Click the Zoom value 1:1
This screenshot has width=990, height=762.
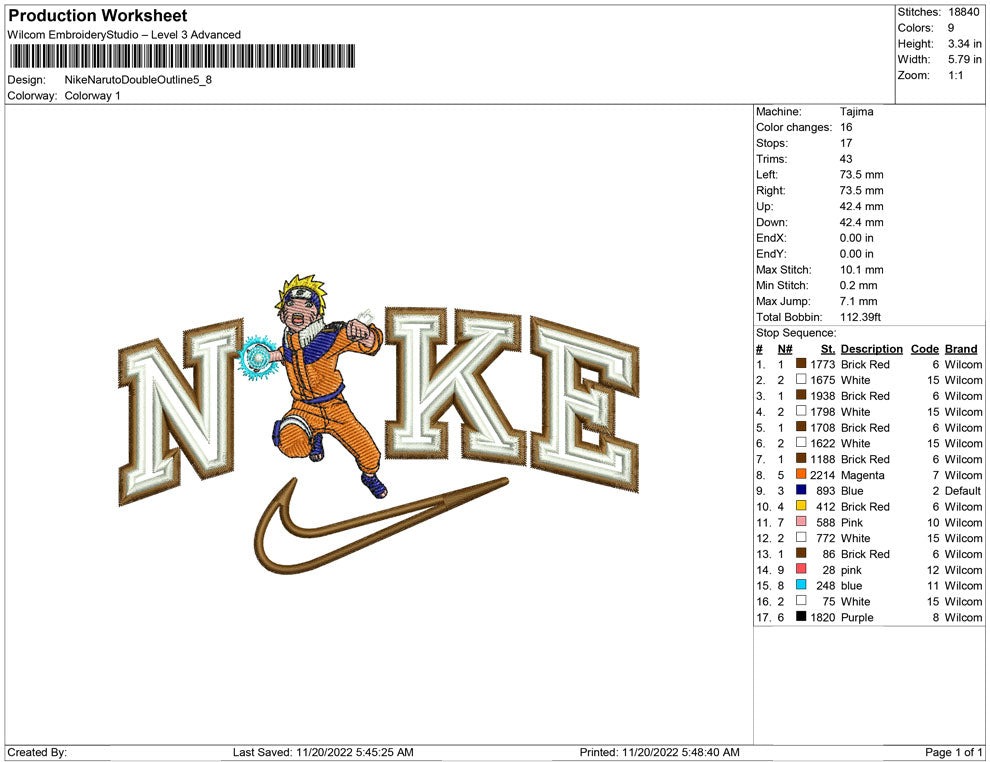(955, 75)
